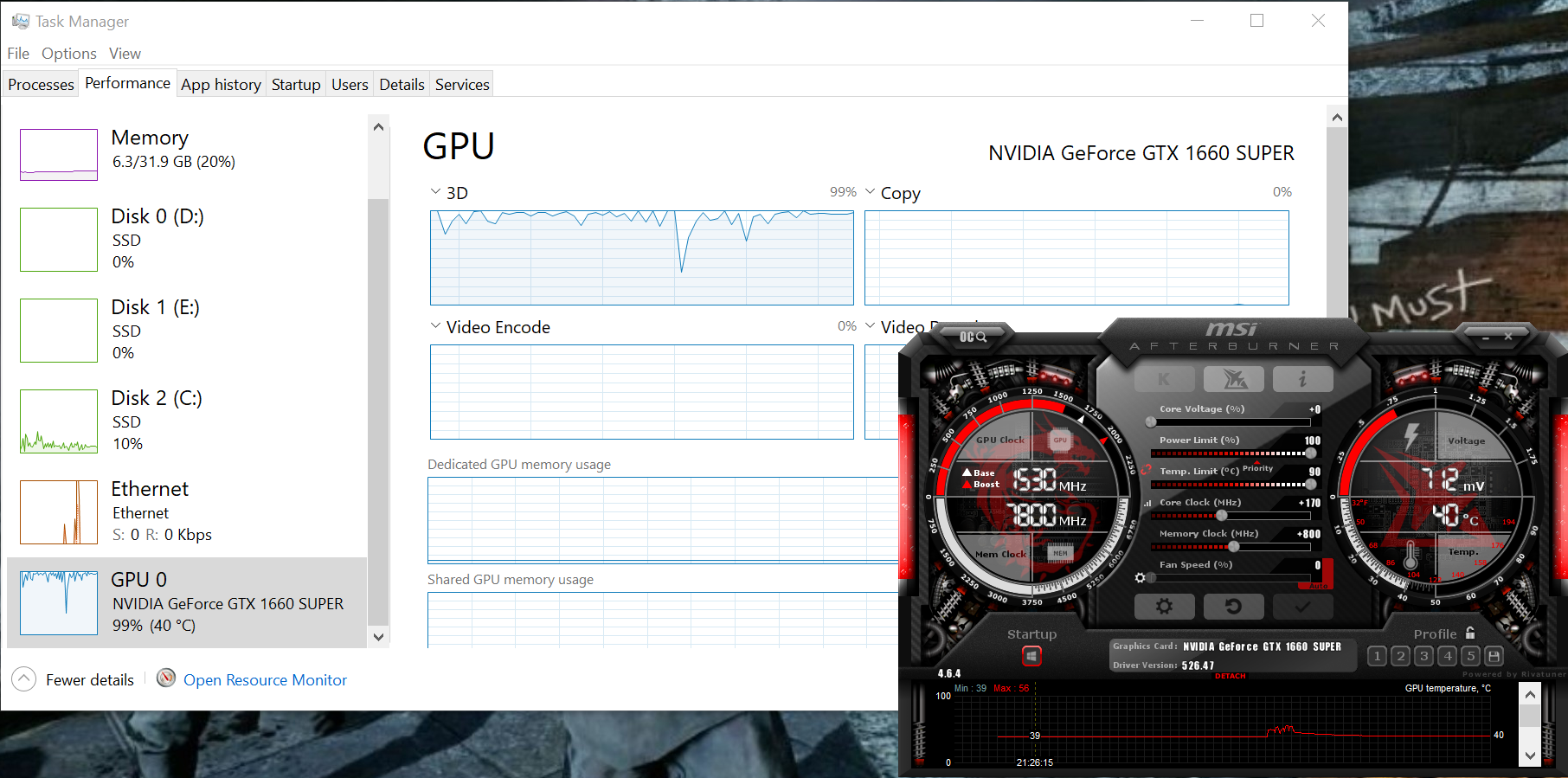The width and height of the screenshot is (1568, 778).
Task: Switch to the Services tab
Action: [462, 84]
